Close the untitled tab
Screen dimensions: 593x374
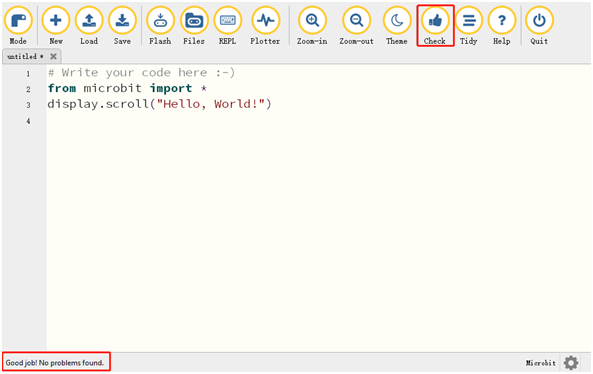pyautogui.click(x=53, y=56)
